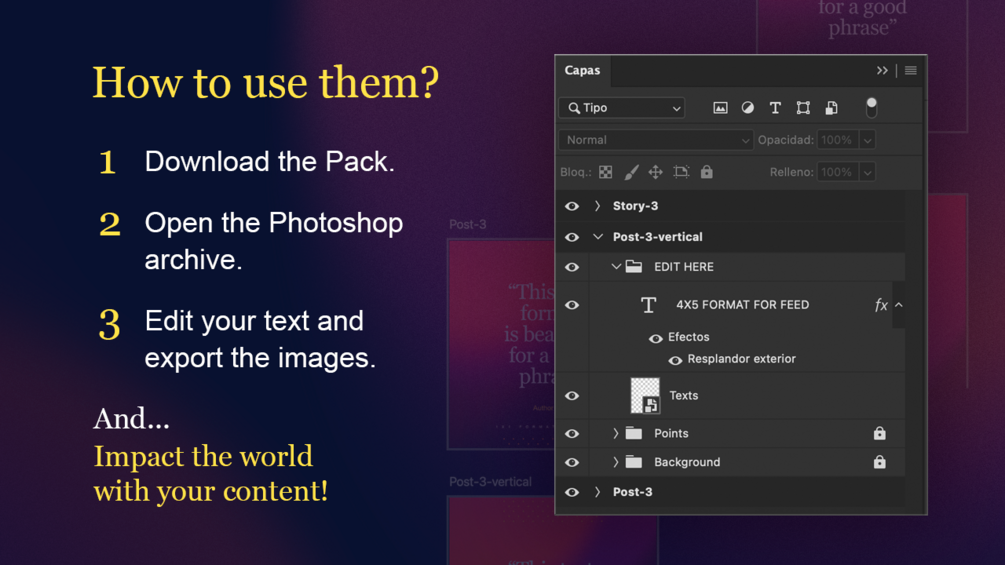Click the Resplandor exterior label
Image resolution: width=1005 pixels, height=565 pixels.
click(x=742, y=359)
